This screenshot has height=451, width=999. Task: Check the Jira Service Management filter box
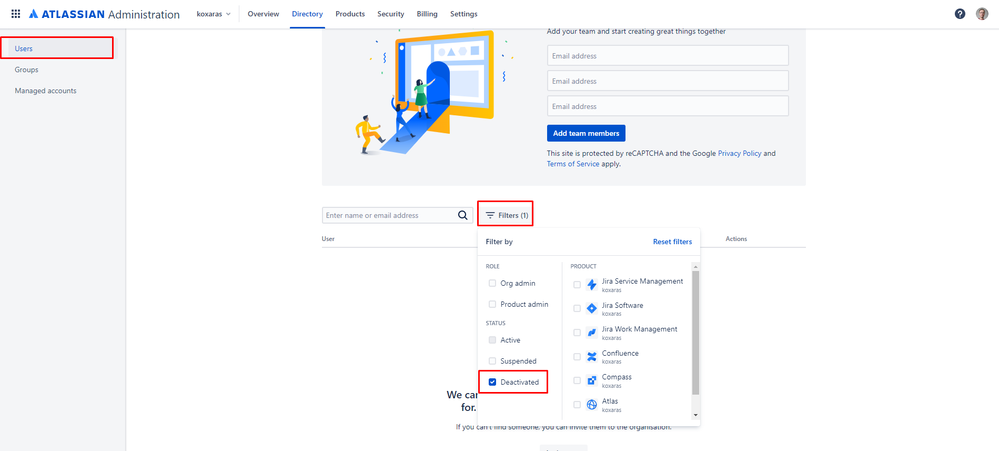pyautogui.click(x=577, y=285)
